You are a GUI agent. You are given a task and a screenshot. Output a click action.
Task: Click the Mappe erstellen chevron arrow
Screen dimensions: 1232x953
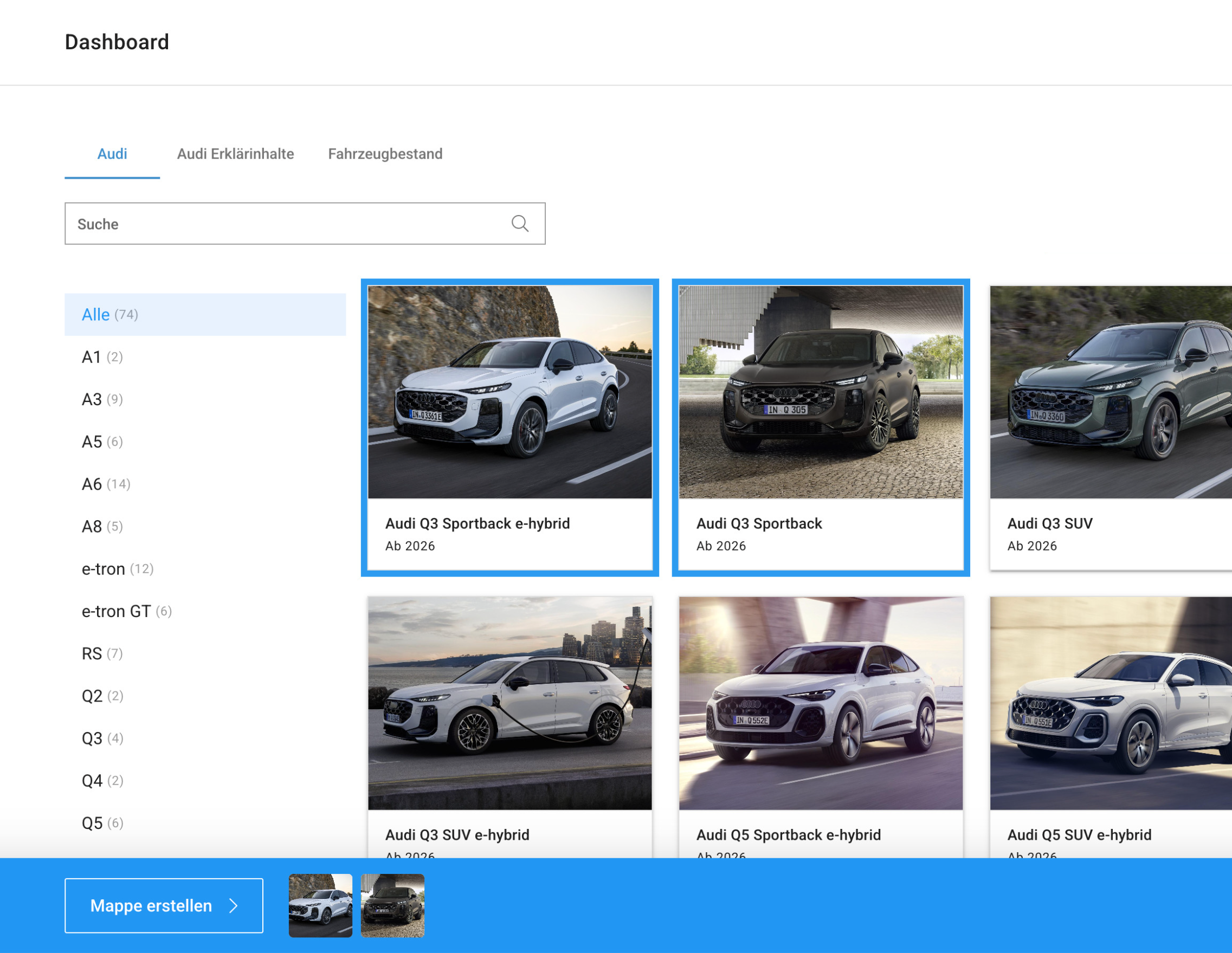pyautogui.click(x=234, y=906)
